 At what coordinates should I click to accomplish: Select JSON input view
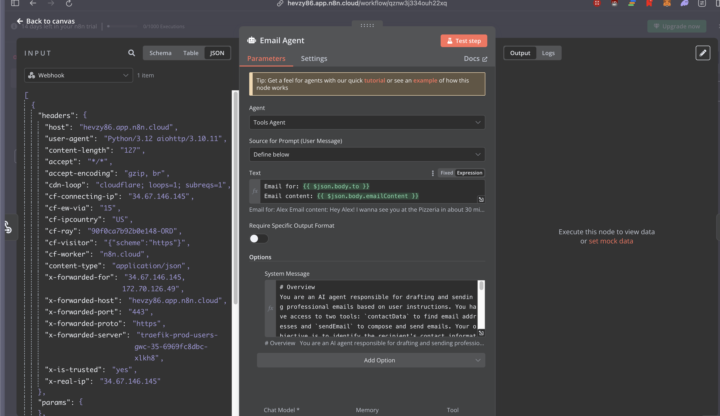tap(217, 53)
